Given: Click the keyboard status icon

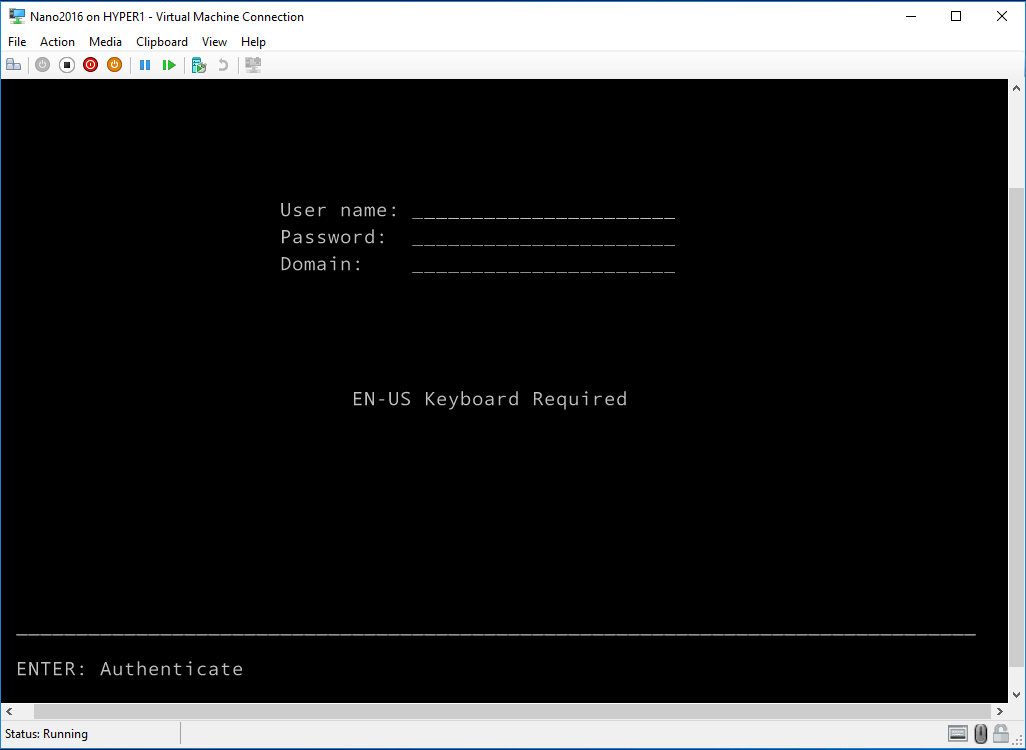Looking at the screenshot, I should point(956,733).
